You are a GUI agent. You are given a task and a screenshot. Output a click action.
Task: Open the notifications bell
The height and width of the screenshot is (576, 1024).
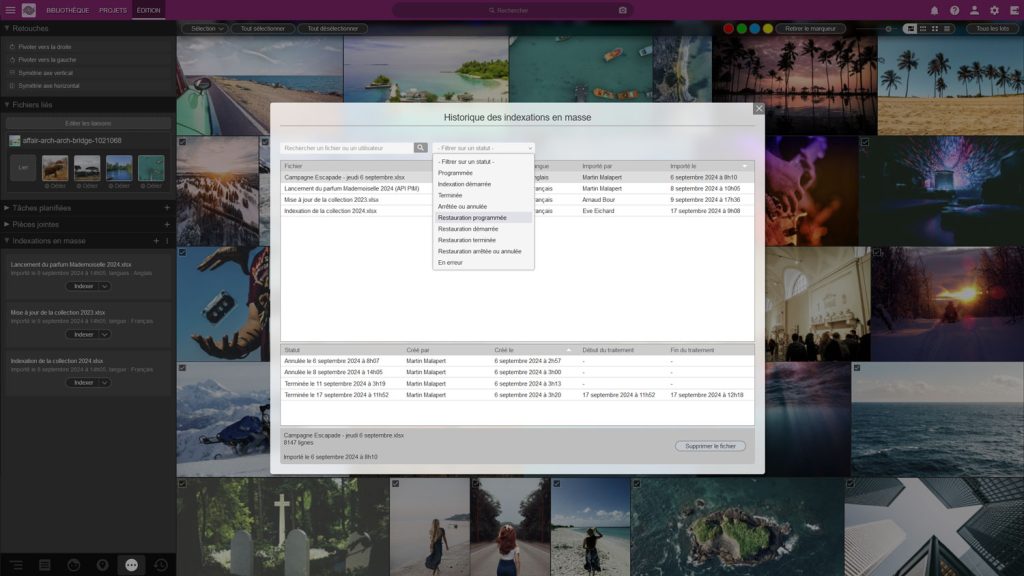(x=935, y=10)
